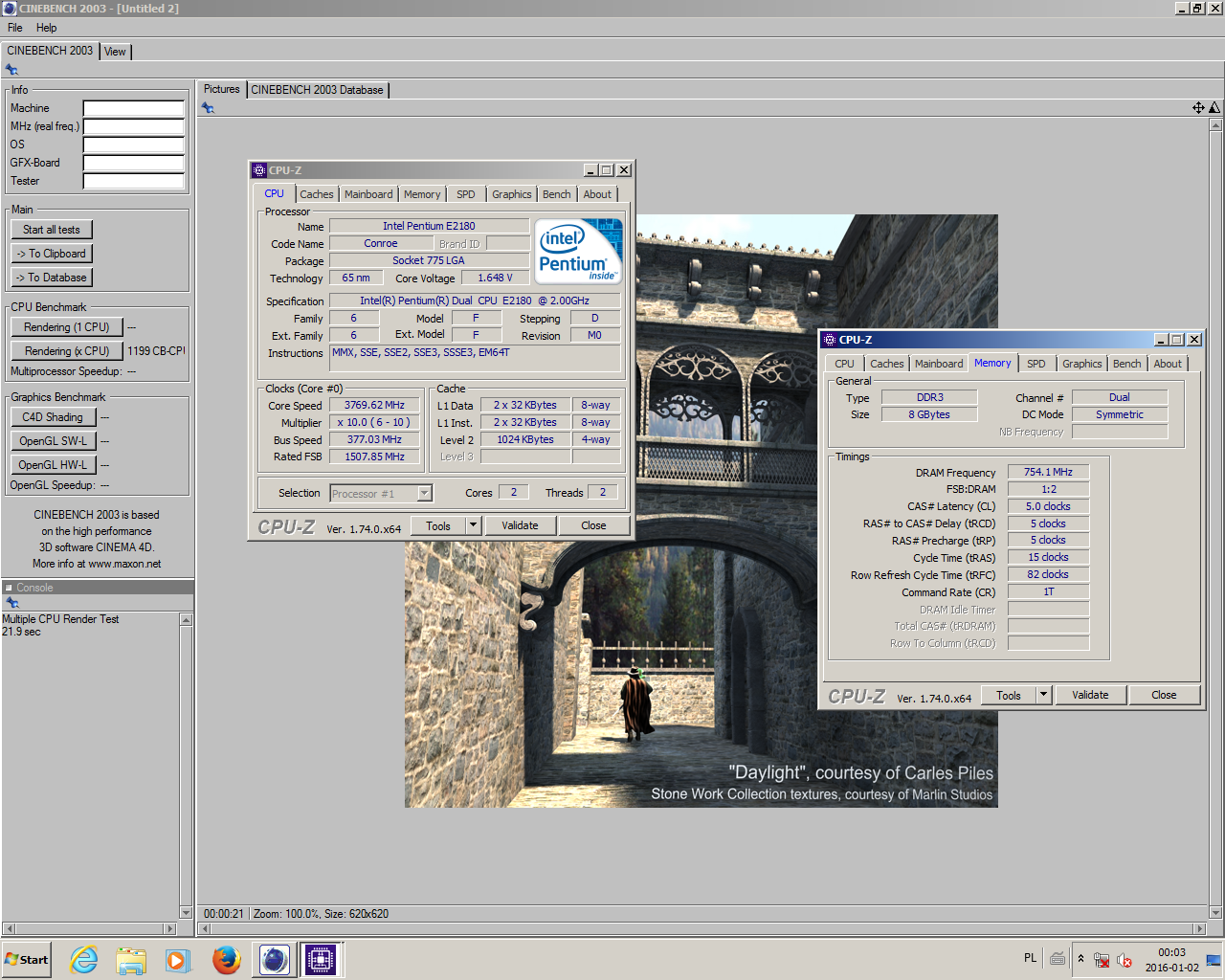This screenshot has height=980, width=1225.
Task: Open Memory tab in the left CPU-Z window
Action: coord(422,194)
